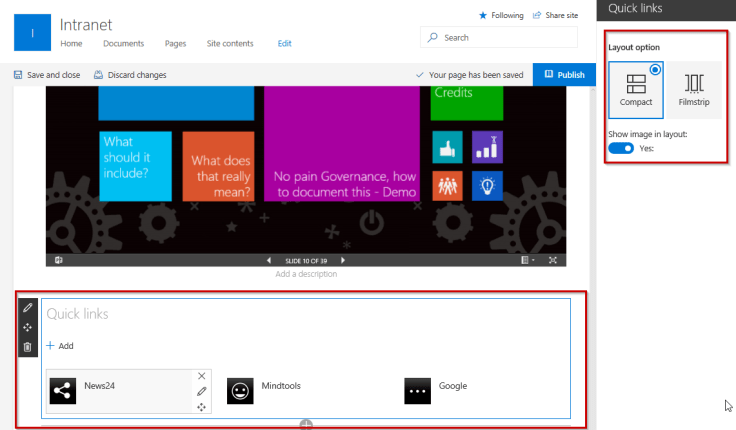Select the Compact layout option
736x430 pixels.
tap(635, 90)
